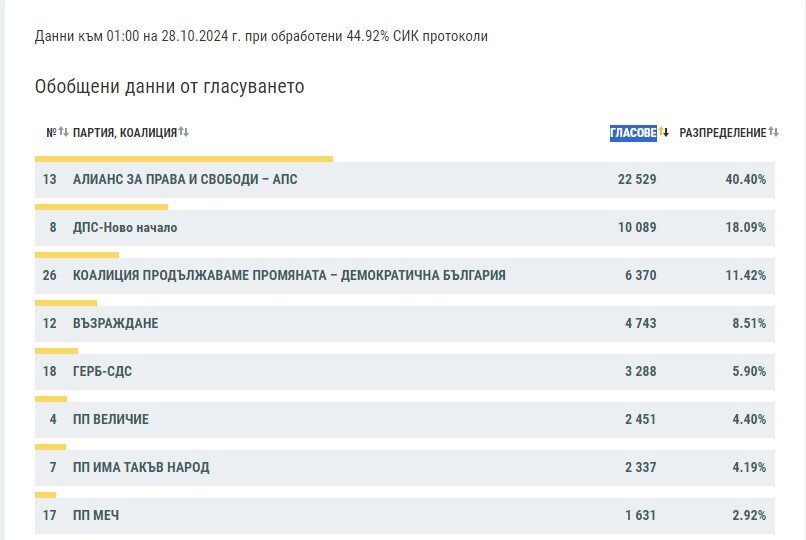Click the 40.40% distribution value

pyautogui.click(x=745, y=179)
